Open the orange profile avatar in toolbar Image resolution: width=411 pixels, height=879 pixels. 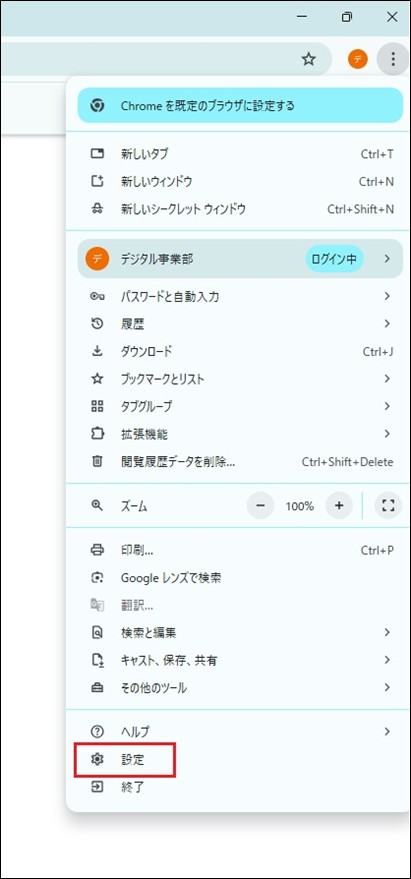[358, 59]
